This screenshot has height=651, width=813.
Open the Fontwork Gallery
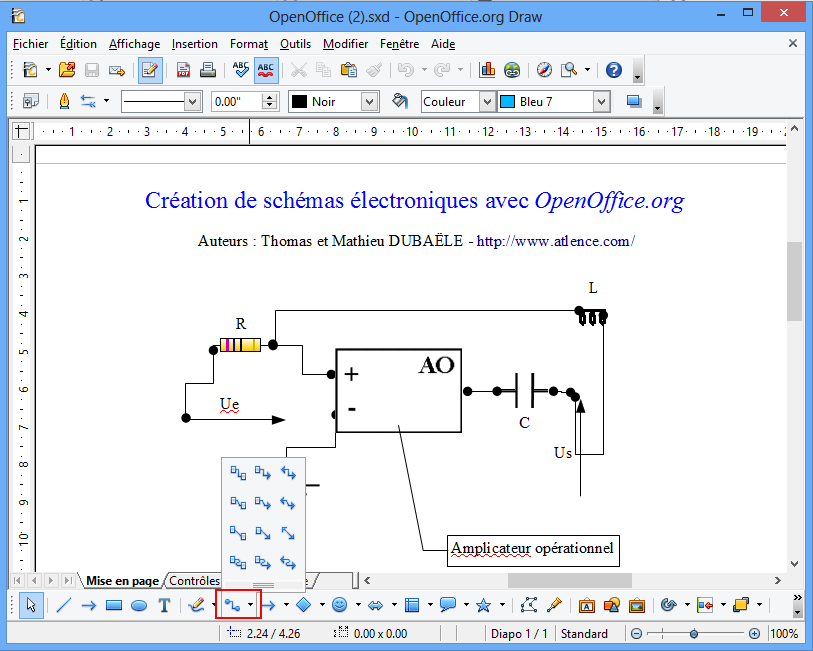click(x=586, y=605)
